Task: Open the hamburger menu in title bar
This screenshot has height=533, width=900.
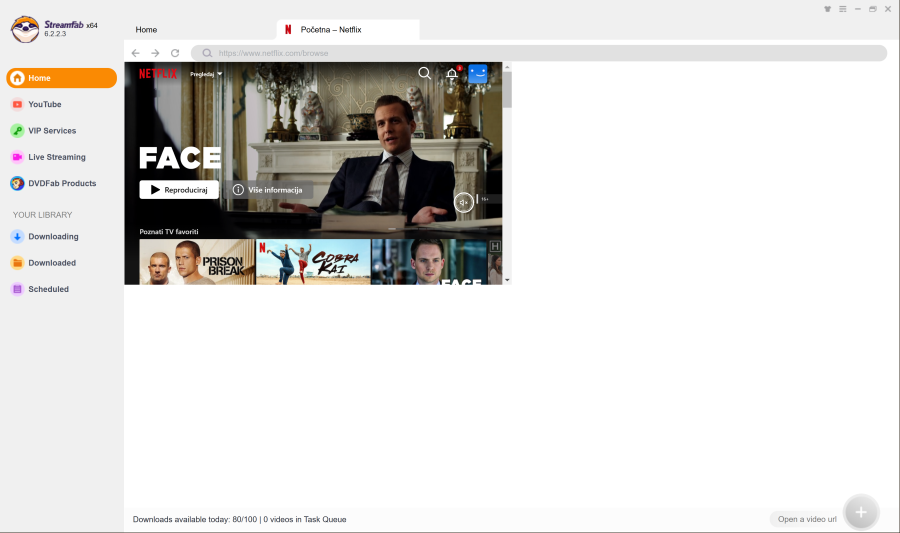Action: pyautogui.click(x=843, y=9)
